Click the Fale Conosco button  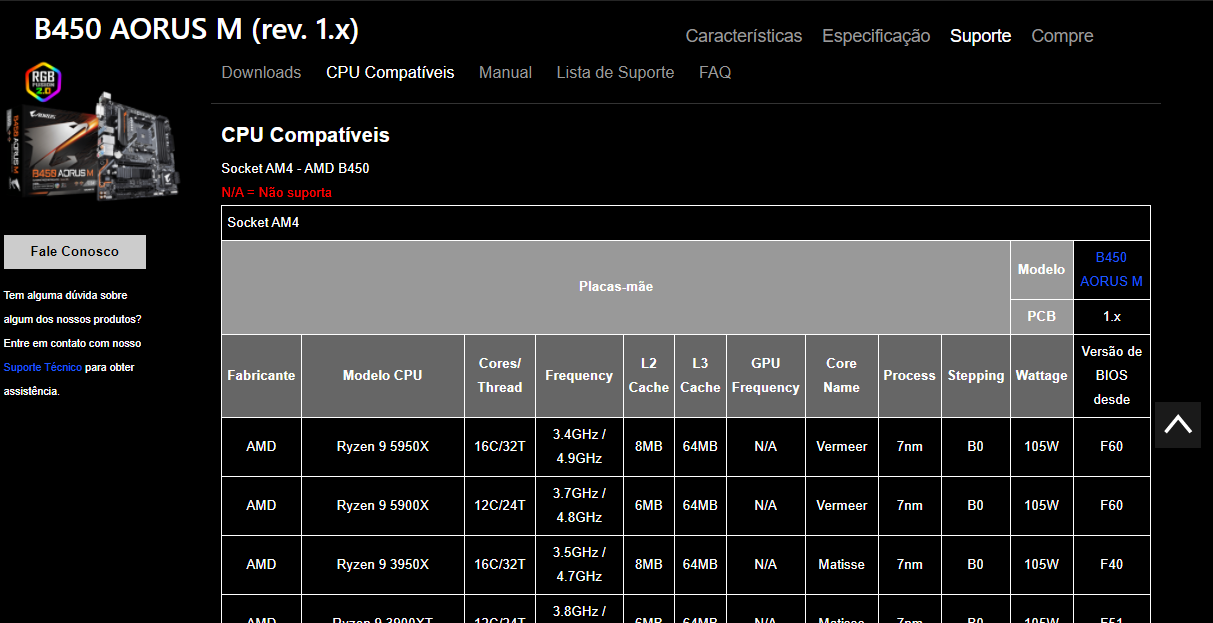[x=75, y=252]
